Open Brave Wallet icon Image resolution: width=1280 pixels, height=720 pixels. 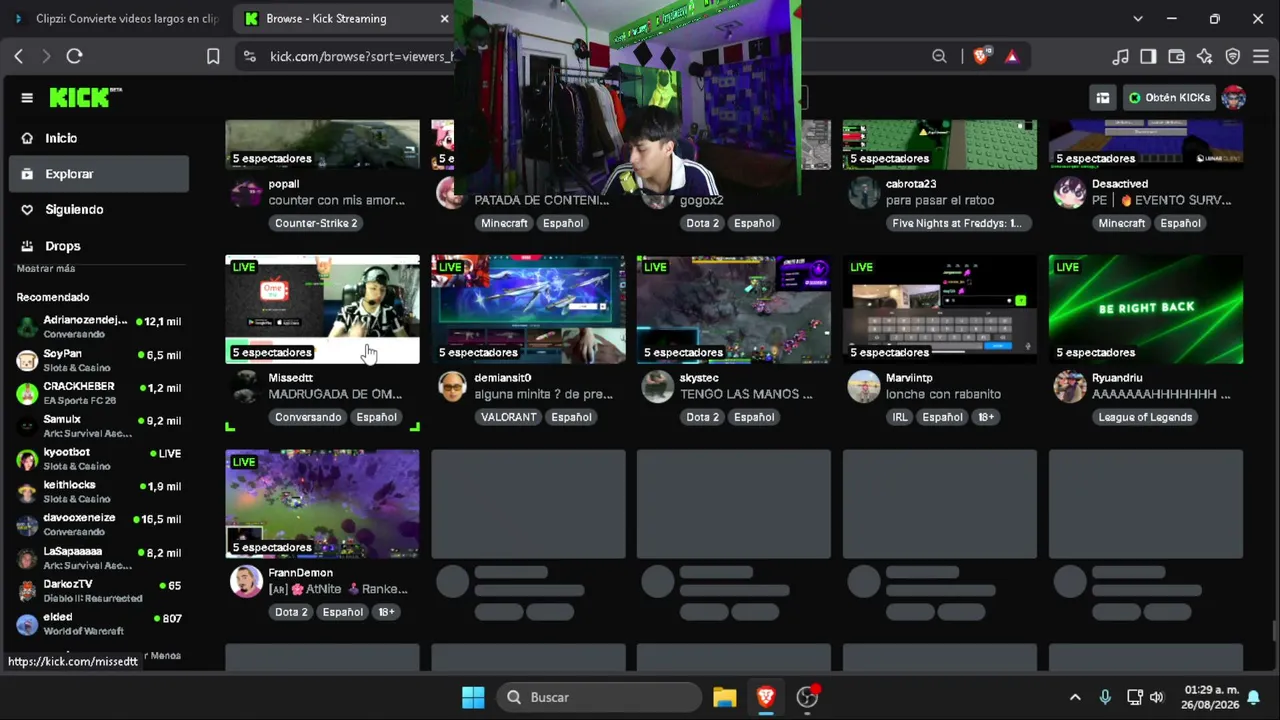pos(1176,57)
